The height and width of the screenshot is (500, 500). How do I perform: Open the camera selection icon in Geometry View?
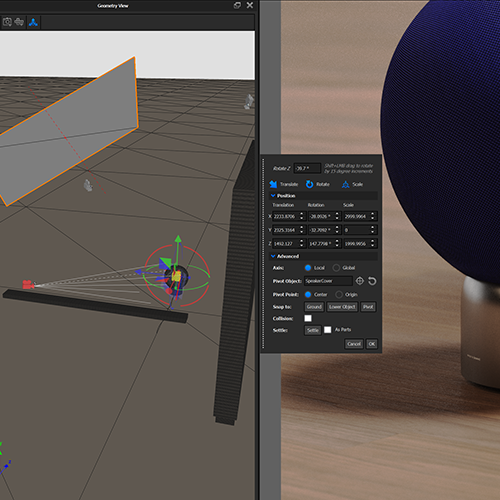coord(7,22)
